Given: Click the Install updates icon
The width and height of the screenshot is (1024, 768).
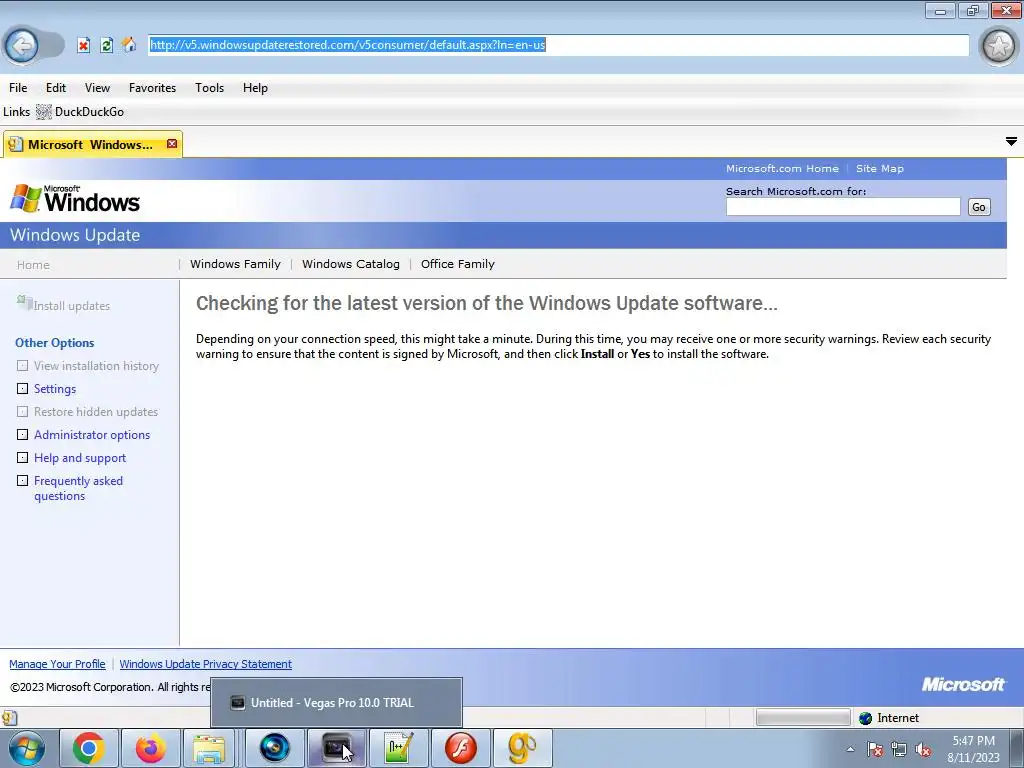Looking at the screenshot, I should [24, 302].
